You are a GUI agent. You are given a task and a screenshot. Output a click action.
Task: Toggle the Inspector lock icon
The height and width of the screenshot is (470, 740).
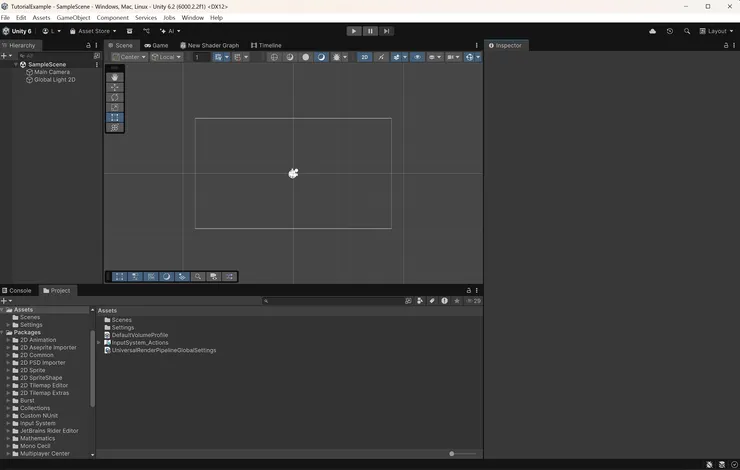[726, 45]
